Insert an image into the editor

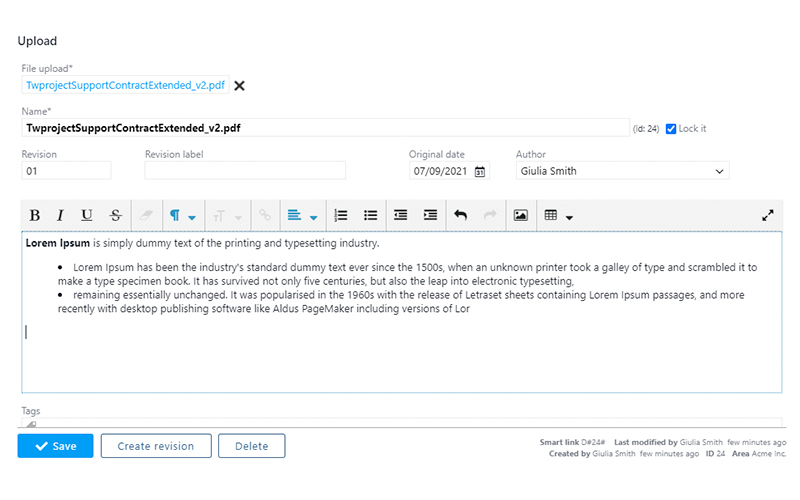[520, 215]
